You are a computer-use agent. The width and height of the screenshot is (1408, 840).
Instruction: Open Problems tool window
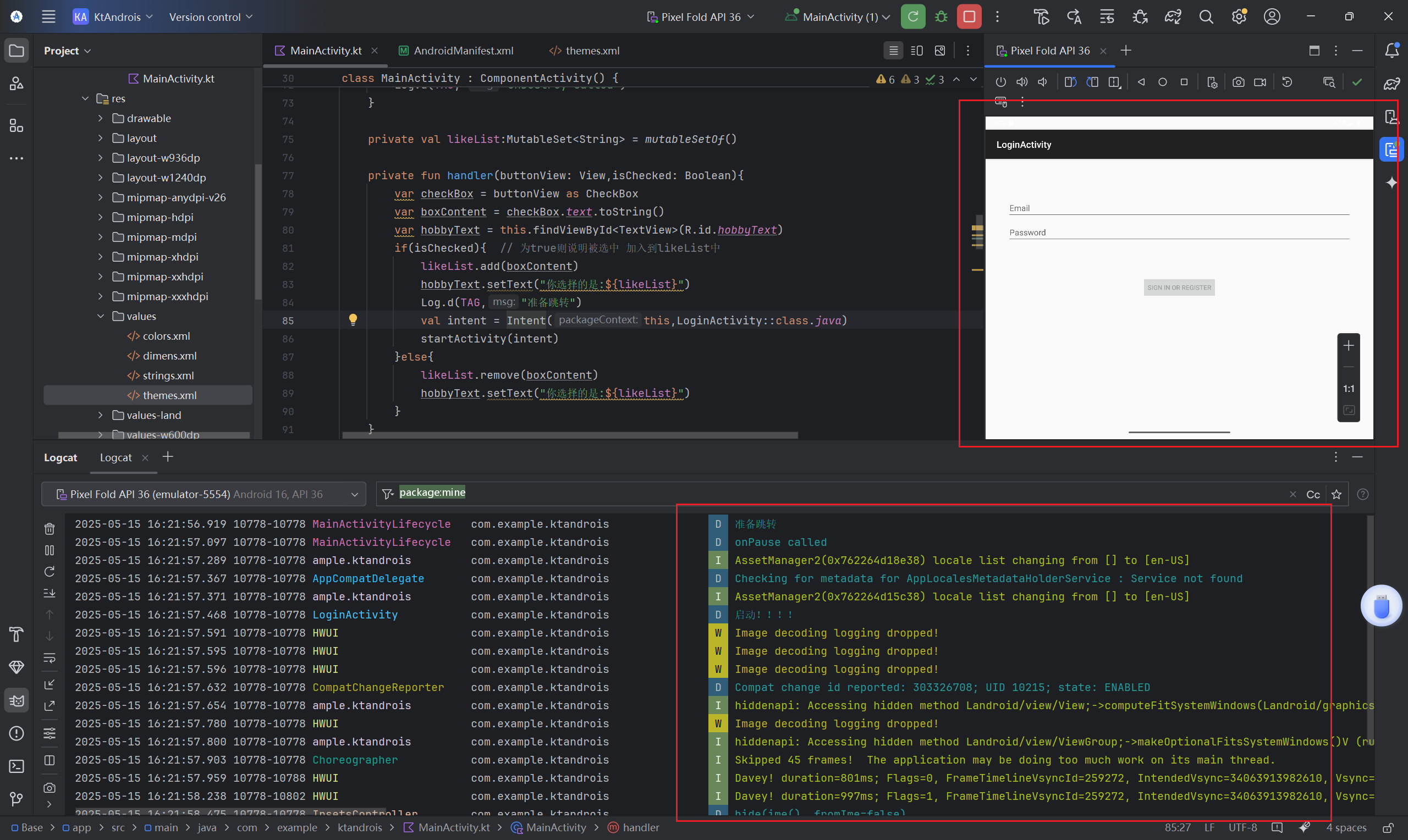(16, 733)
